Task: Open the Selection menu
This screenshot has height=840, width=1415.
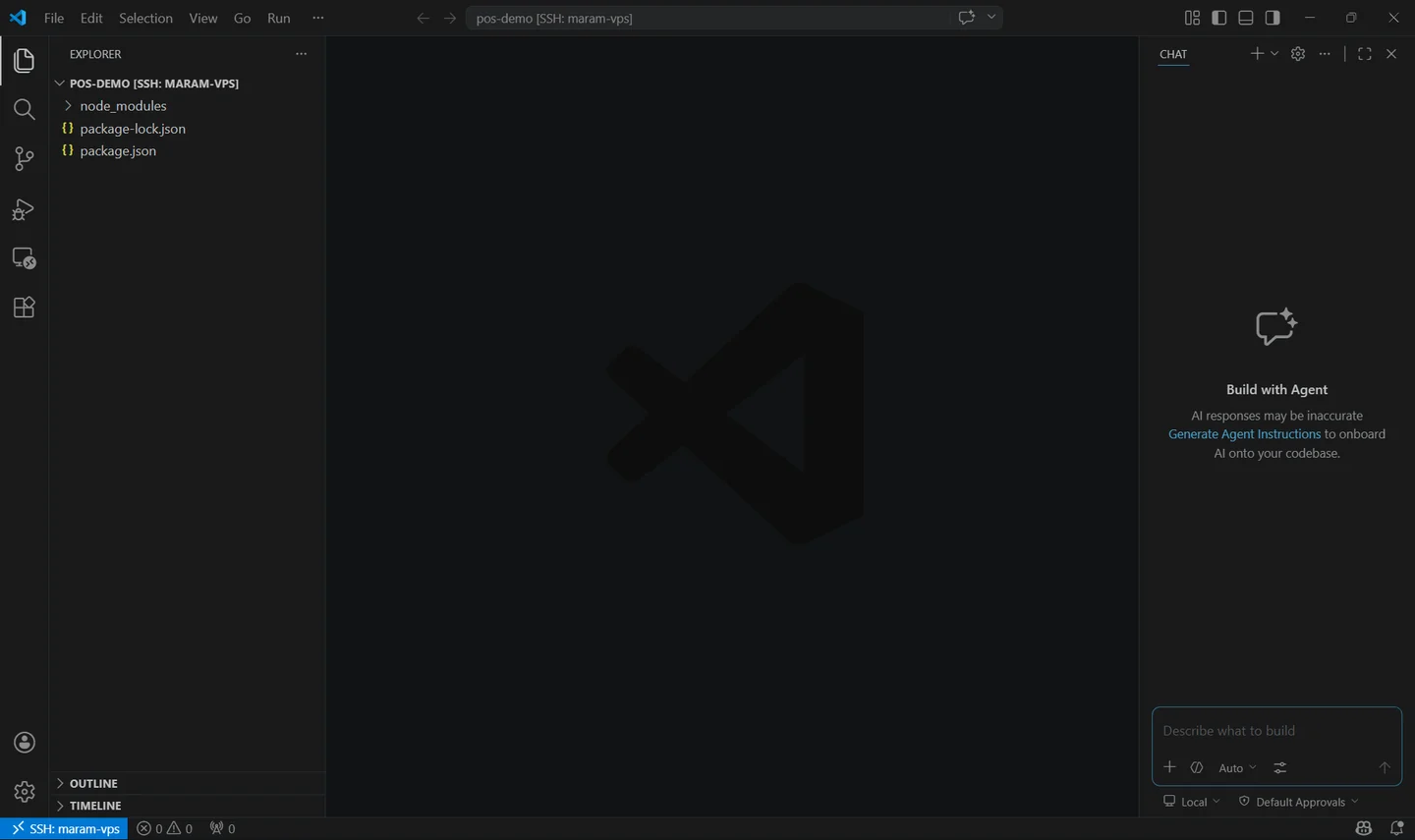Action: pyautogui.click(x=145, y=18)
